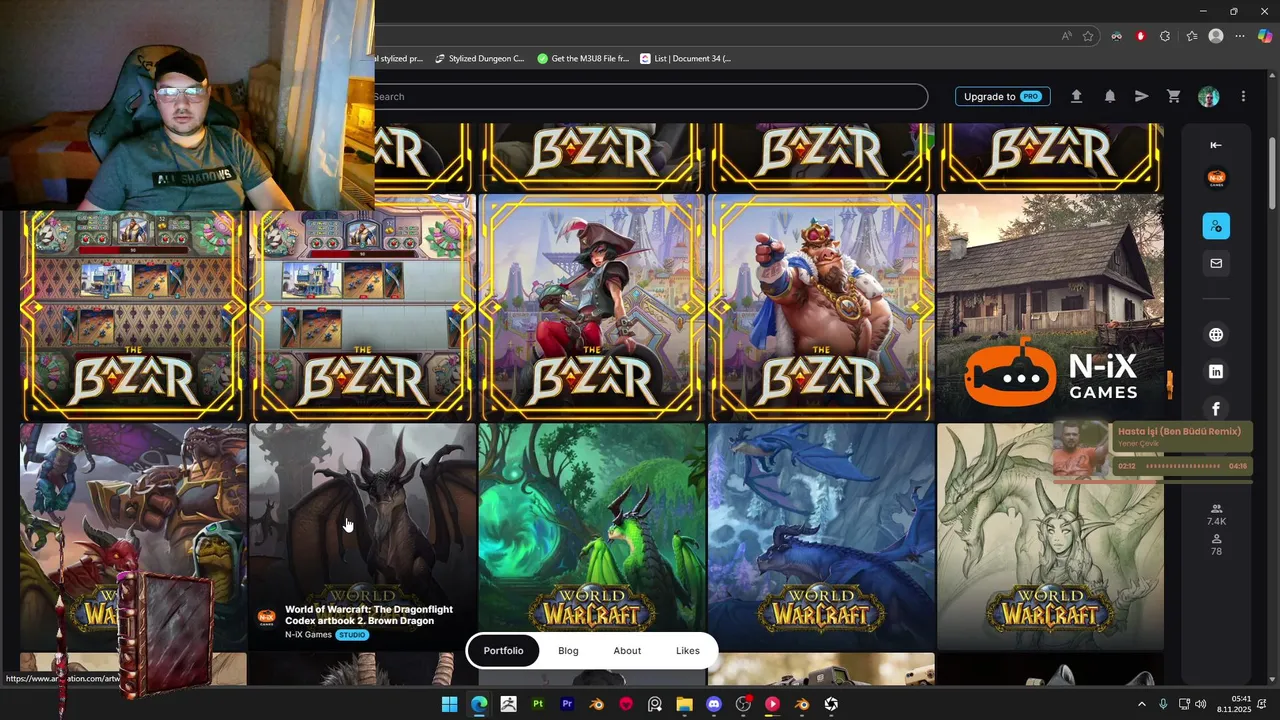Click the red shield extension icon
Image resolution: width=1280 pixels, height=720 pixels.
pyautogui.click(x=1140, y=36)
